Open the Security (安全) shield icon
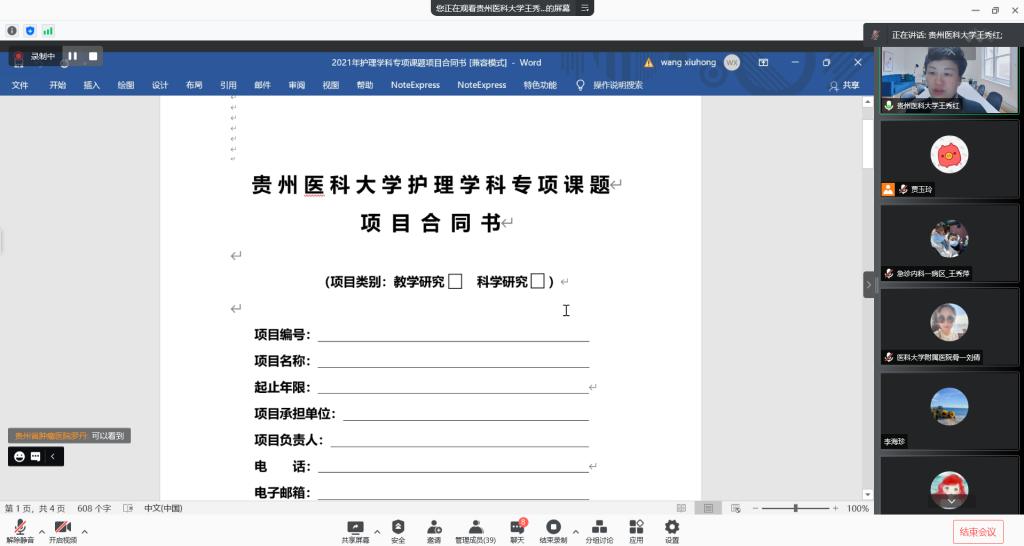Screen dimensions: 1024x546 click(x=398, y=527)
